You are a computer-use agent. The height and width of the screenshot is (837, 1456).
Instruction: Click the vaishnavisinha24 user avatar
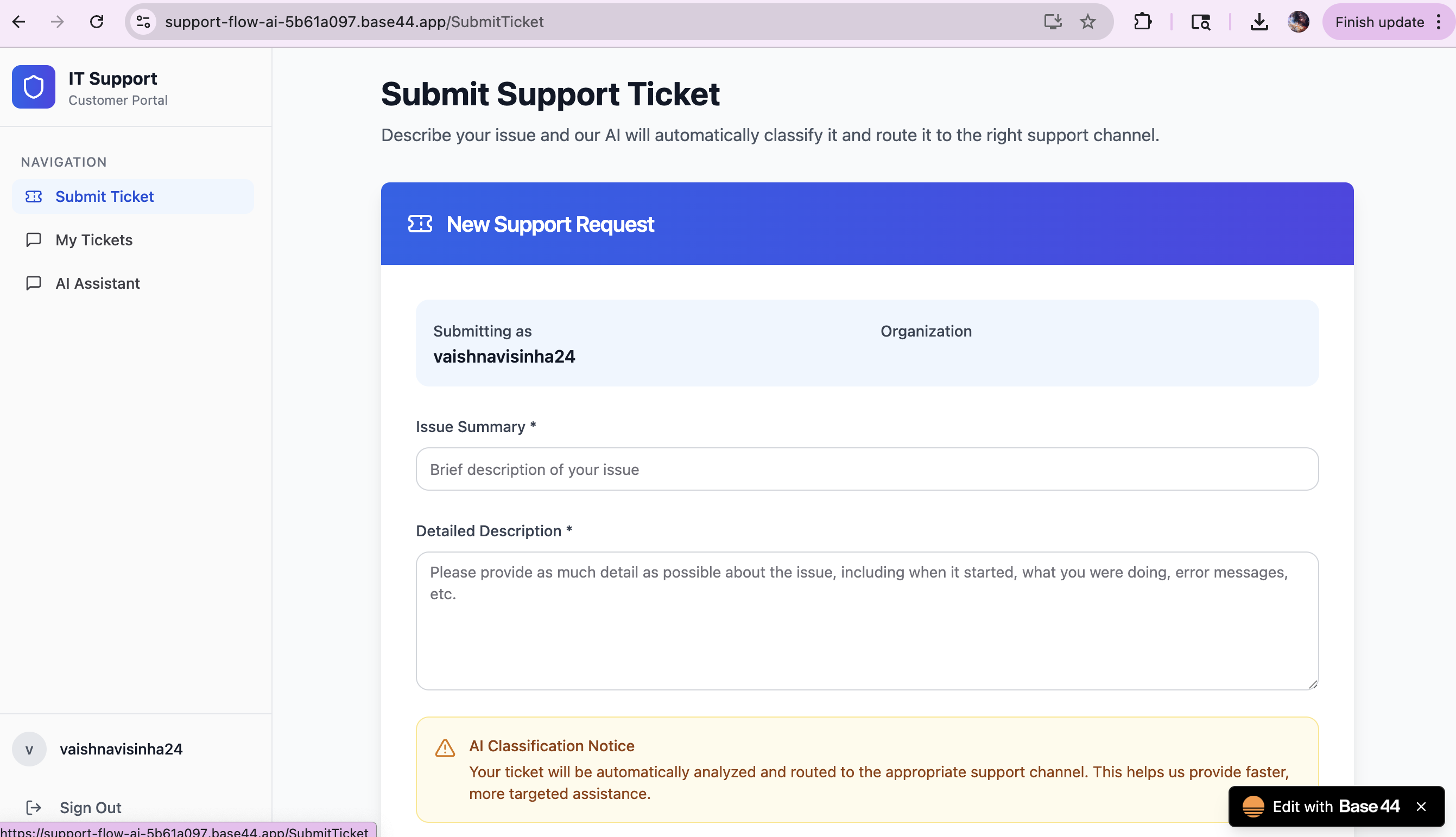[x=29, y=749]
